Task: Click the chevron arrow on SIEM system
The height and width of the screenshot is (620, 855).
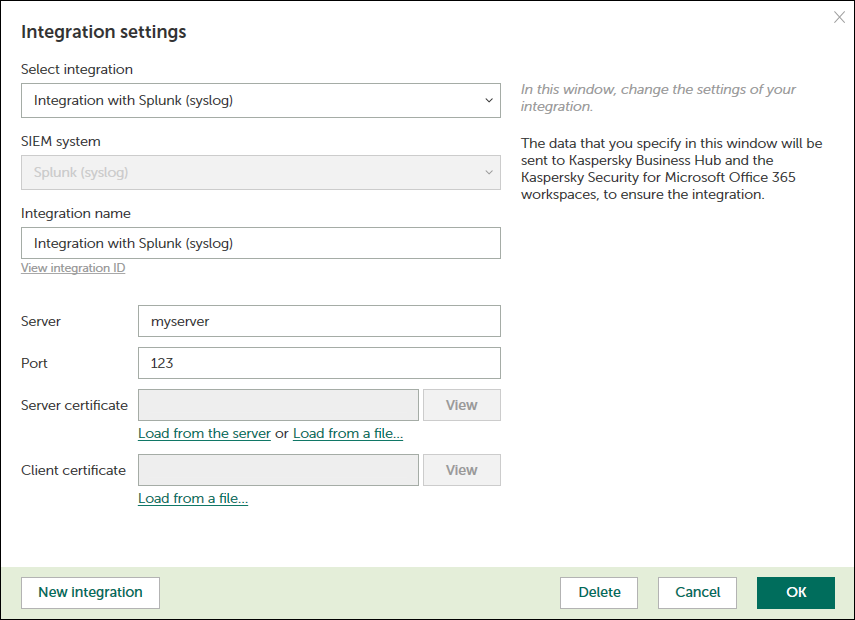Action: [488, 172]
